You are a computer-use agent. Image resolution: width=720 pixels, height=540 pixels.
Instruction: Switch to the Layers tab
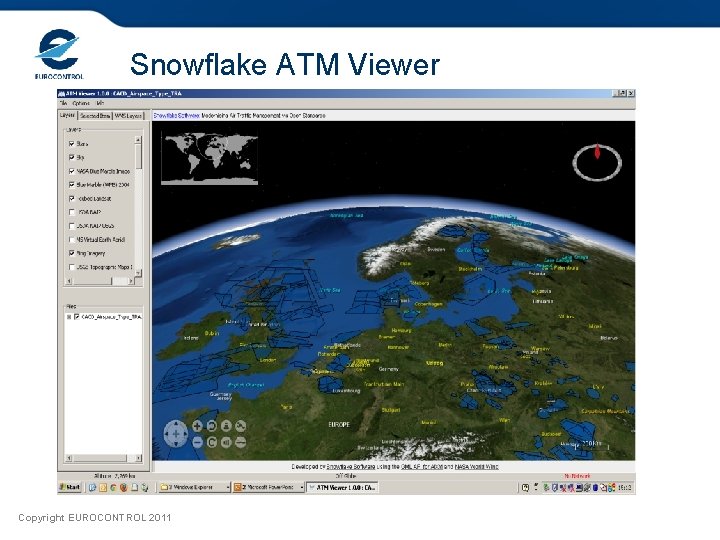[68, 115]
